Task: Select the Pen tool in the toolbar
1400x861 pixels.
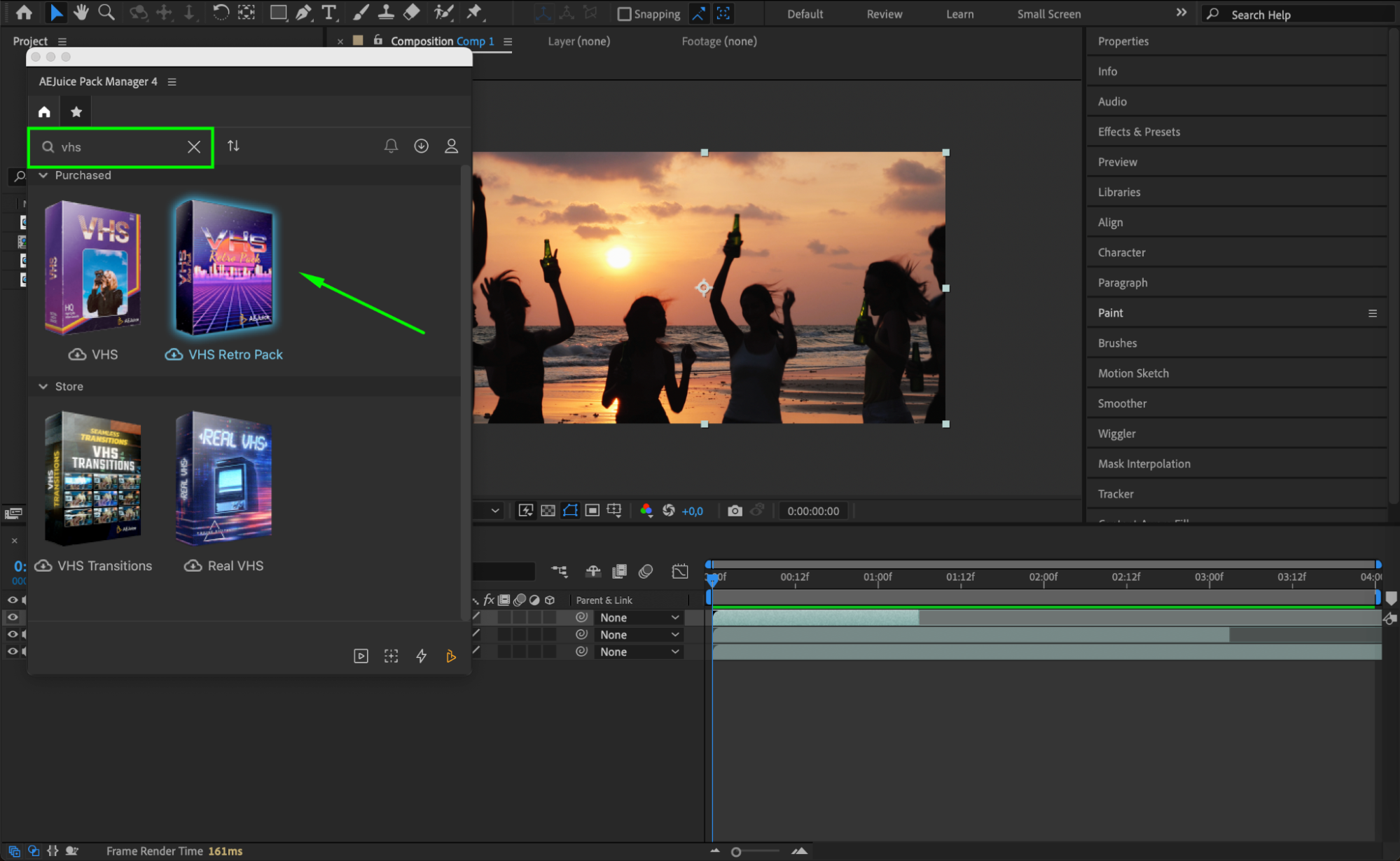Action: [x=303, y=12]
